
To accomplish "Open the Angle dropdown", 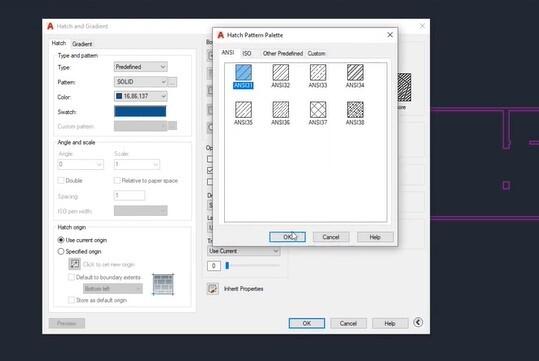I will point(80,164).
